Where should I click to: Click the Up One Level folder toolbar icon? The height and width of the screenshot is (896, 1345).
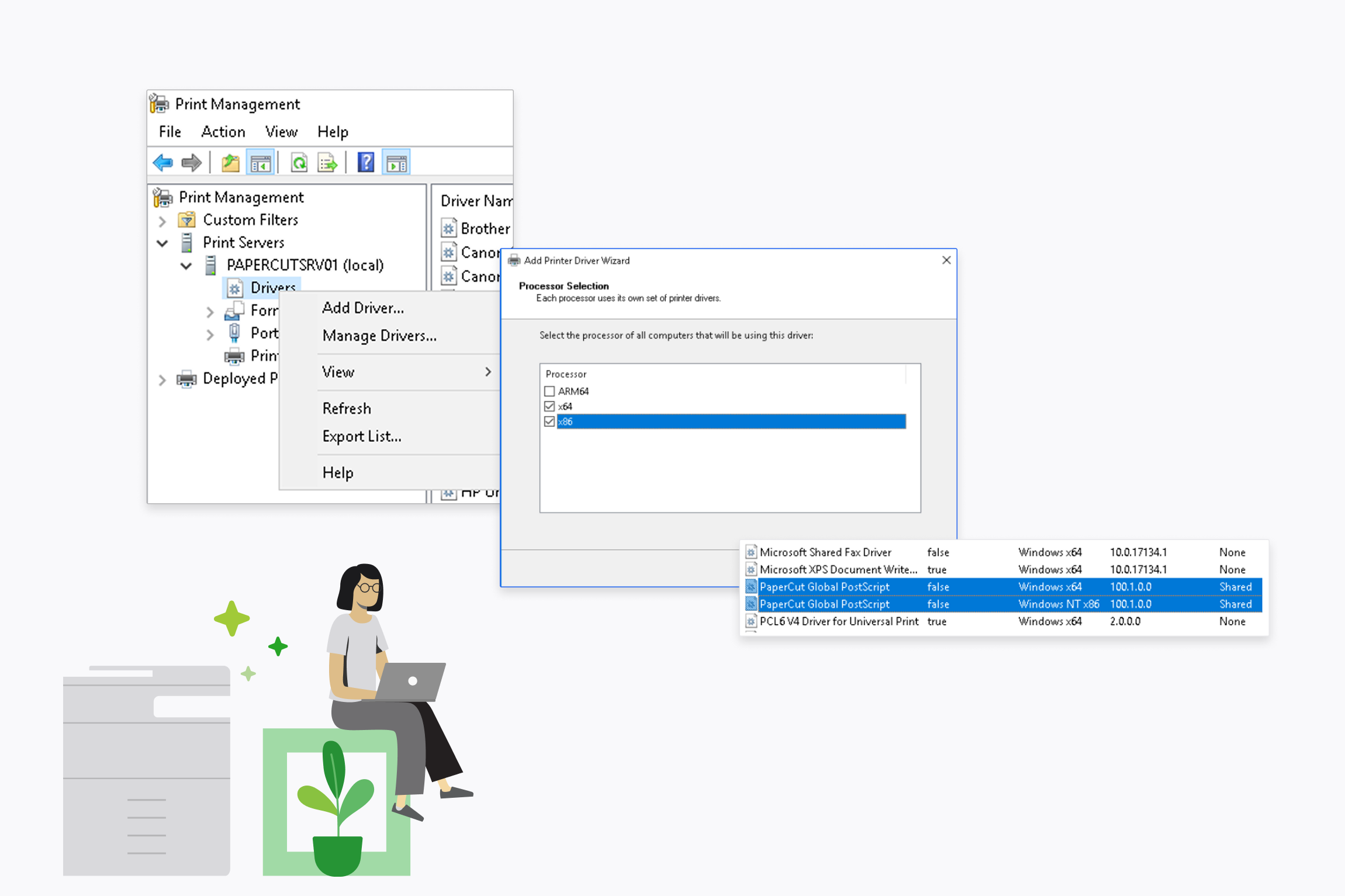pyautogui.click(x=229, y=162)
